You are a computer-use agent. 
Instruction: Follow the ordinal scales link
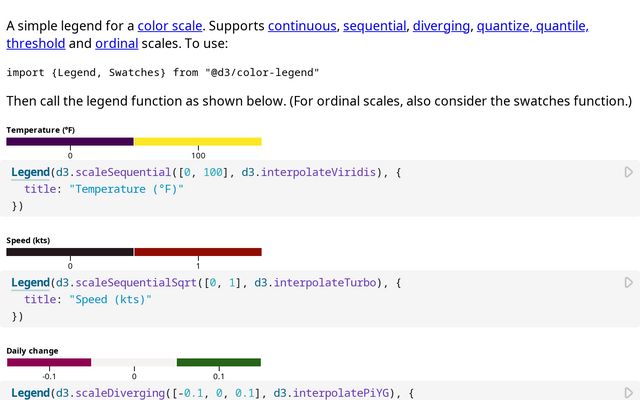pos(117,43)
